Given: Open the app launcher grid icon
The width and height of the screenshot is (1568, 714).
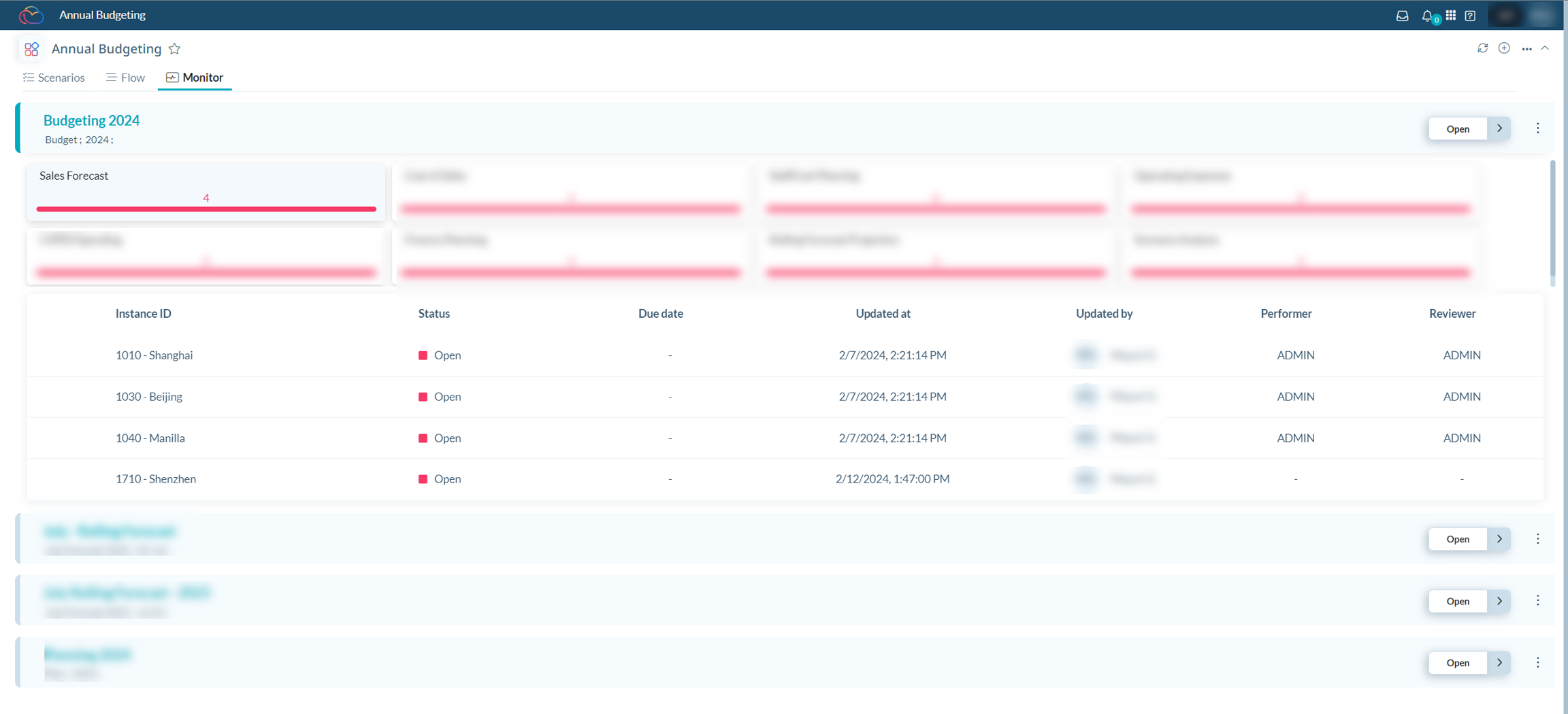Looking at the screenshot, I should click(x=1451, y=15).
